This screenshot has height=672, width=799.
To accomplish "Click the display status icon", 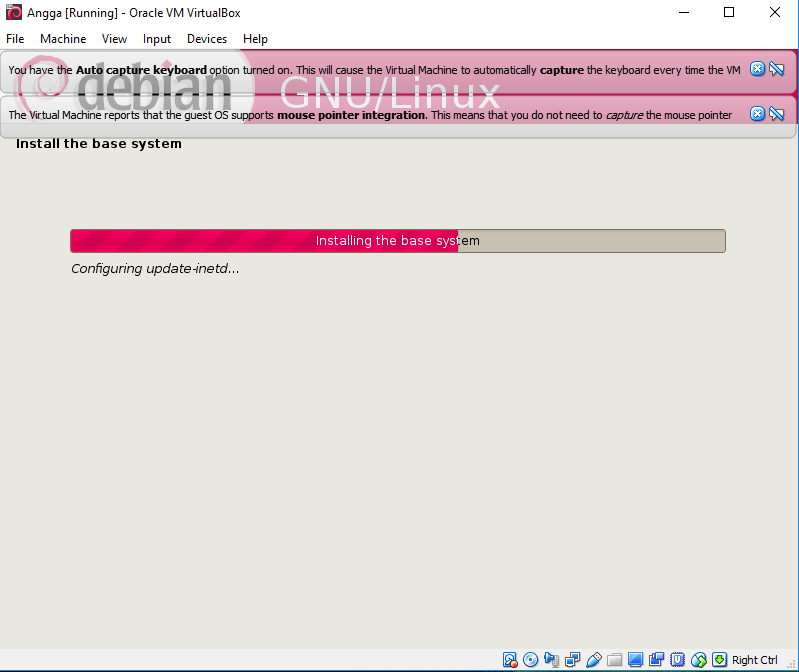I will (x=635, y=660).
